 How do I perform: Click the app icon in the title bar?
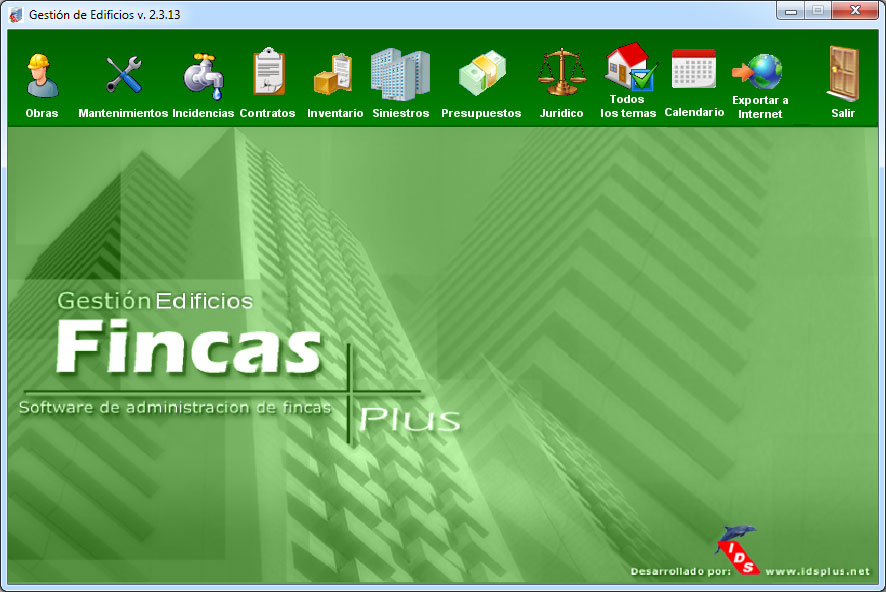coord(16,15)
